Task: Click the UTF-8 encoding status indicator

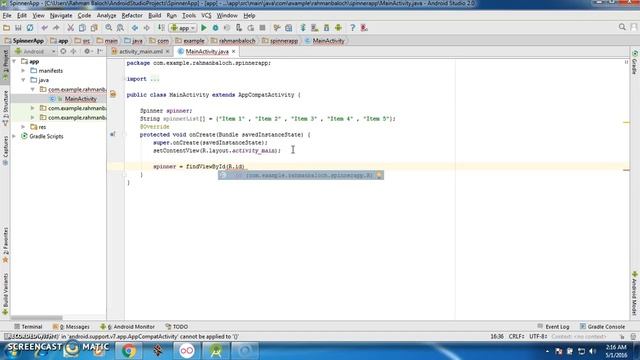Action: tap(538, 336)
